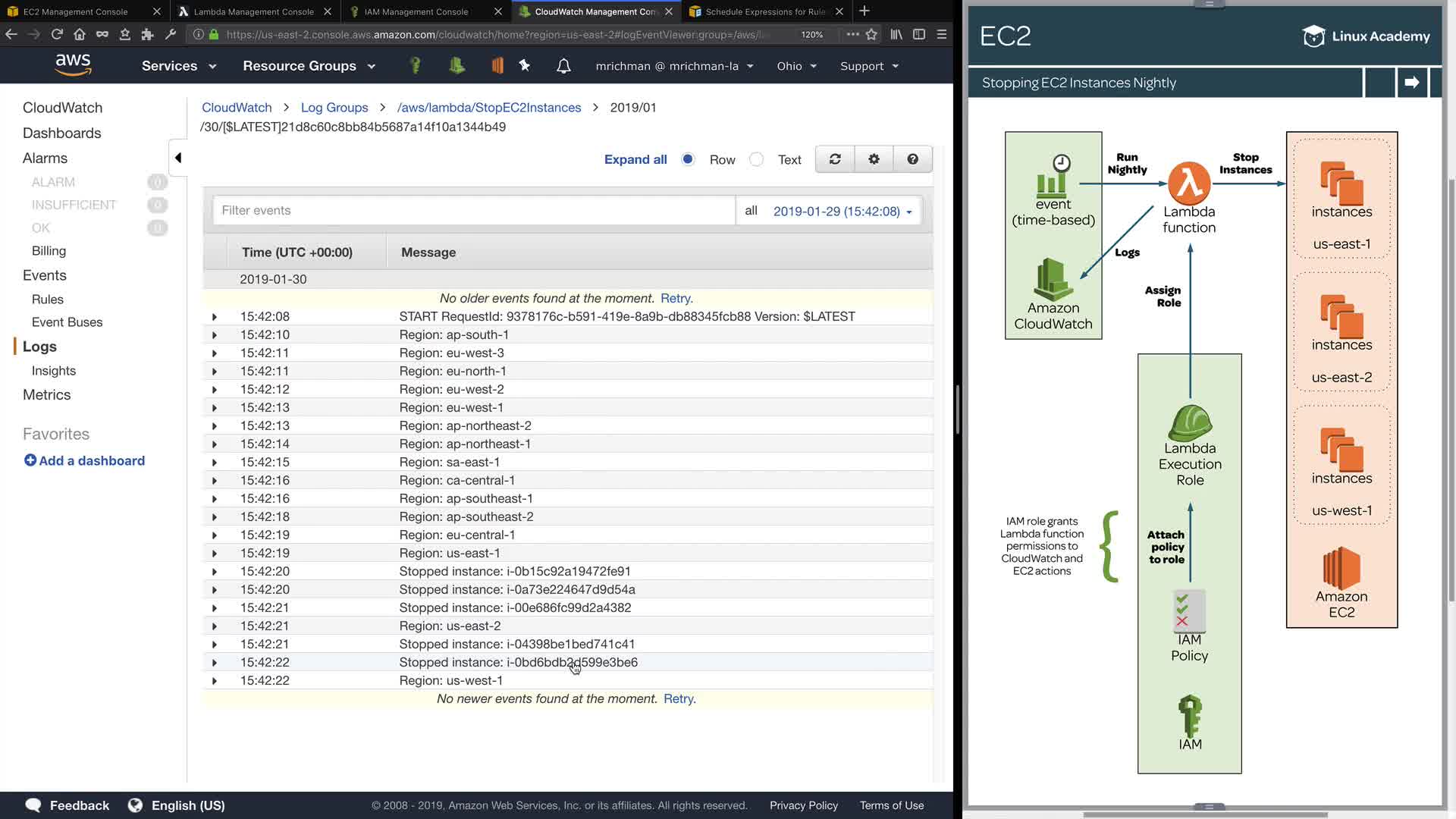Collapse the CloudWatch sidebar with arrow
This screenshot has width=1456, height=819.
click(x=177, y=158)
